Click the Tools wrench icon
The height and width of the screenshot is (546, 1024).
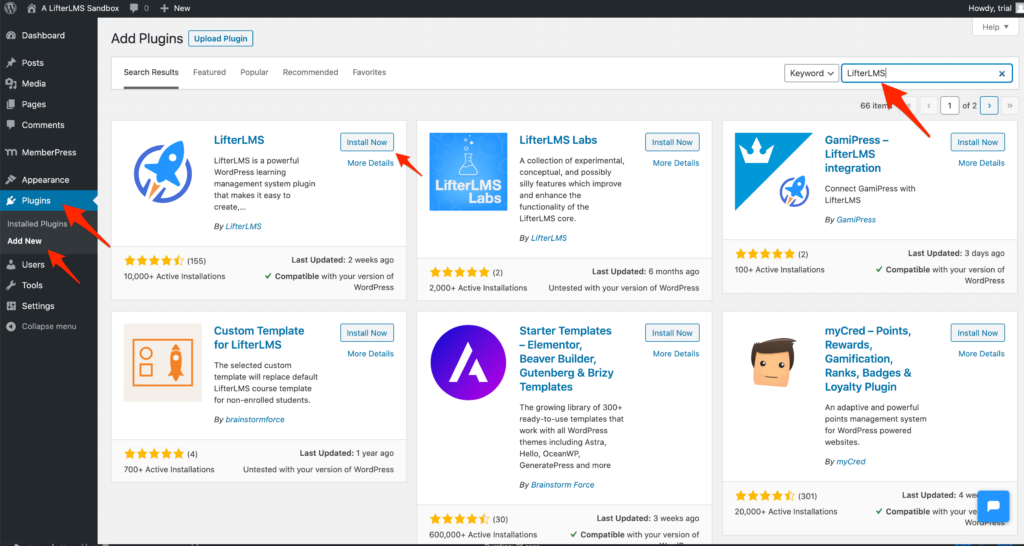click(10, 285)
